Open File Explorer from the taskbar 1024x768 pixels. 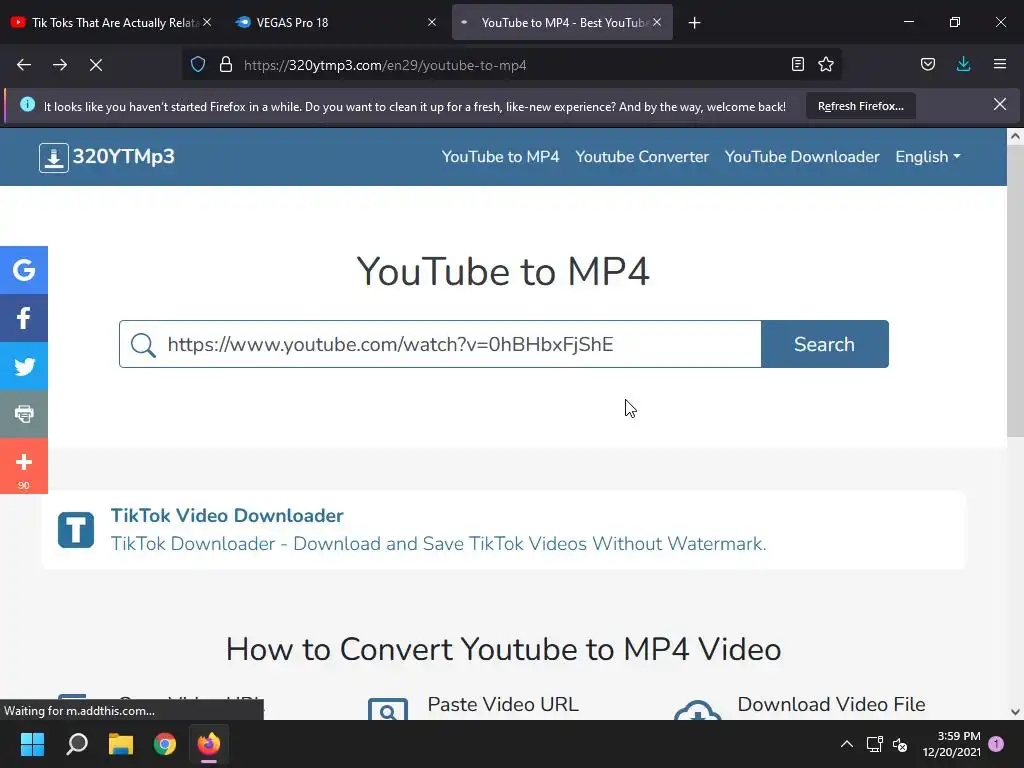(x=121, y=744)
